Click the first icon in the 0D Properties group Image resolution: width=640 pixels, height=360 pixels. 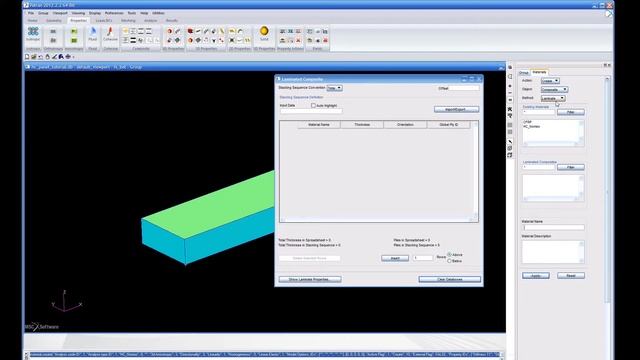[169, 31]
